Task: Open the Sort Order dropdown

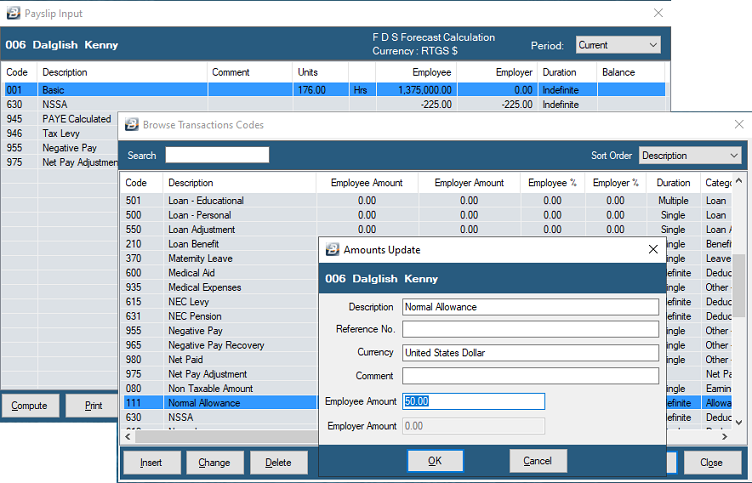Action: coord(690,155)
